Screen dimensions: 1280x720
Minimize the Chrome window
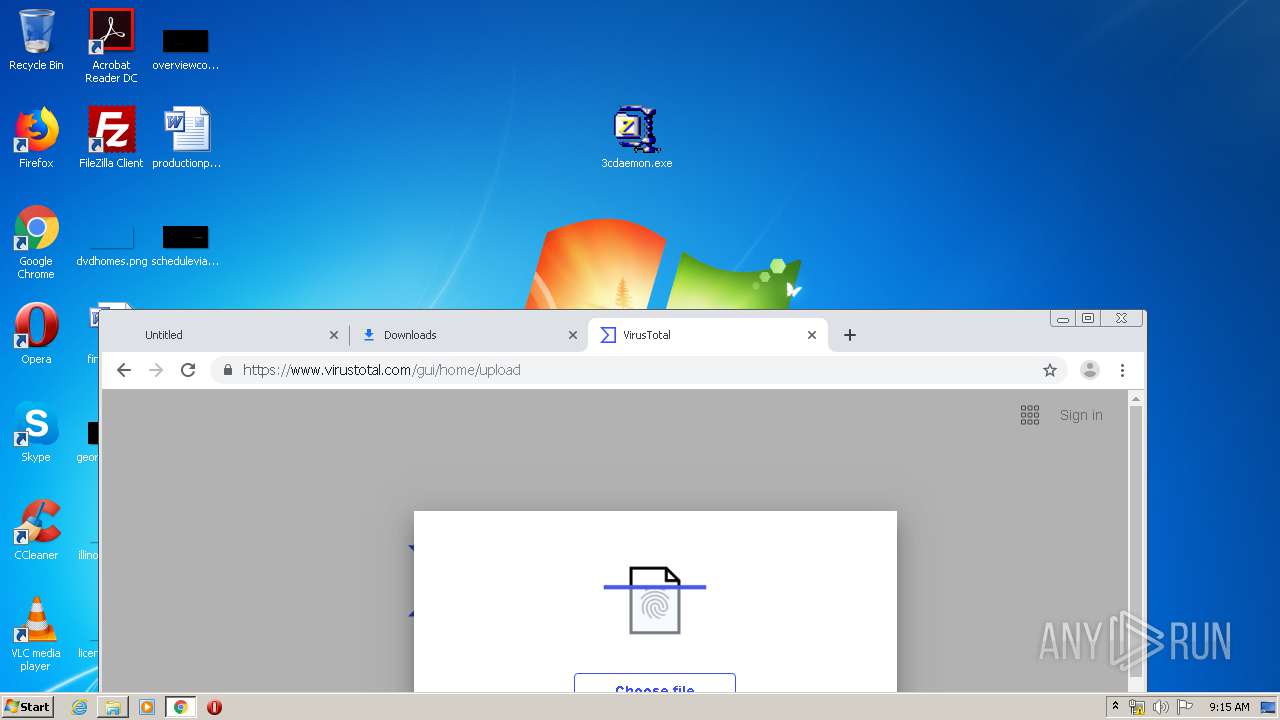[1063, 319]
